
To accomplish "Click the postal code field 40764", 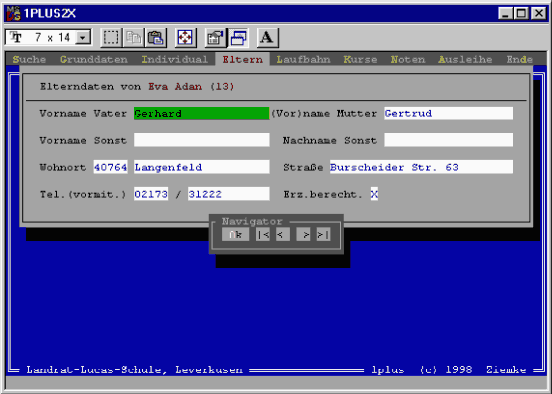I will click(x=111, y=167).
